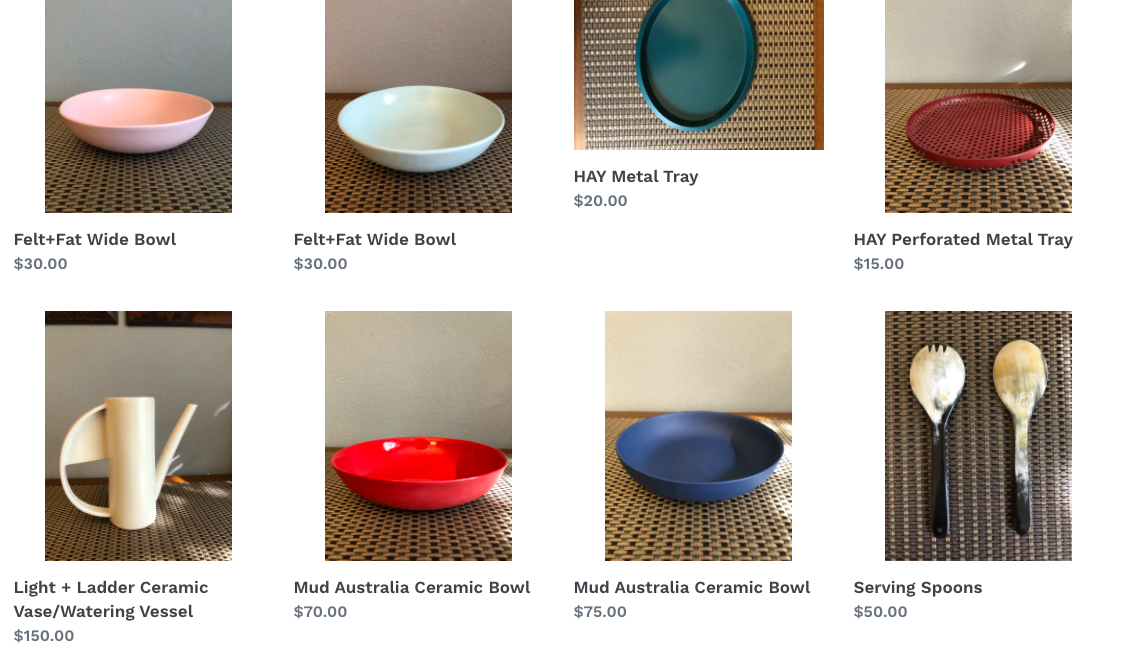1142x653 pixels.
Task: Select the navy blue Mud Australia bowl image
Action: pyautogui.click(x=698, y=436)
